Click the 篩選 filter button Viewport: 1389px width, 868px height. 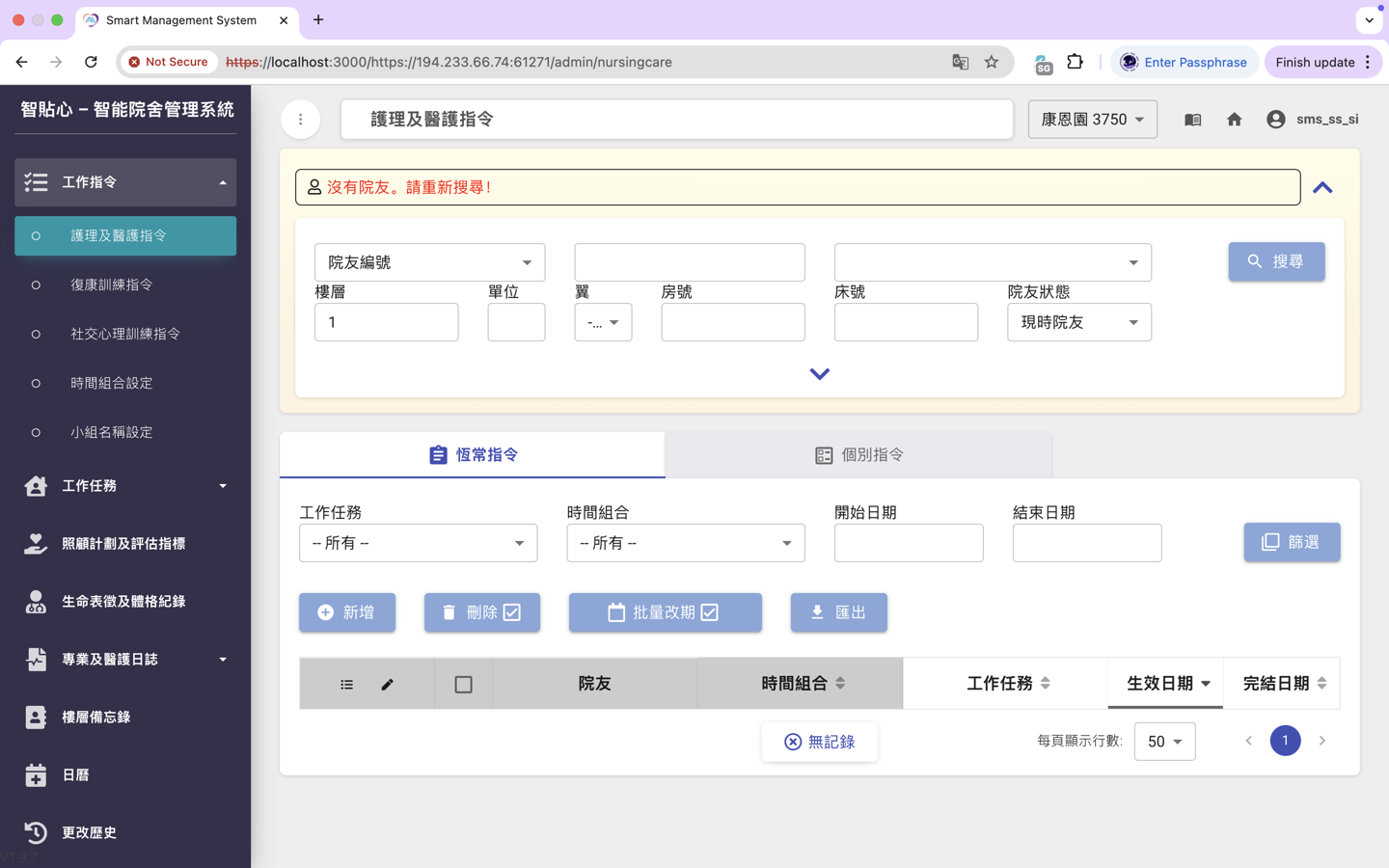coord(1292,542)
